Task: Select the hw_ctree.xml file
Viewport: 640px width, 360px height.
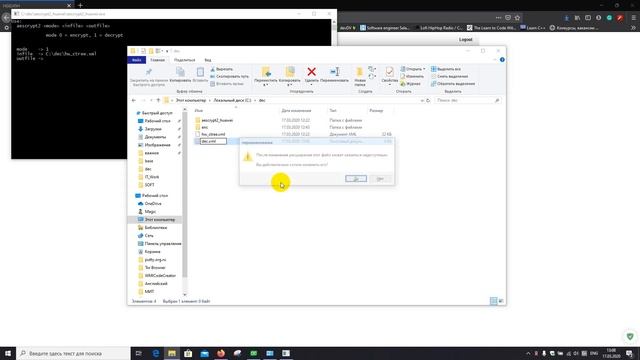Action: (213, 134)
